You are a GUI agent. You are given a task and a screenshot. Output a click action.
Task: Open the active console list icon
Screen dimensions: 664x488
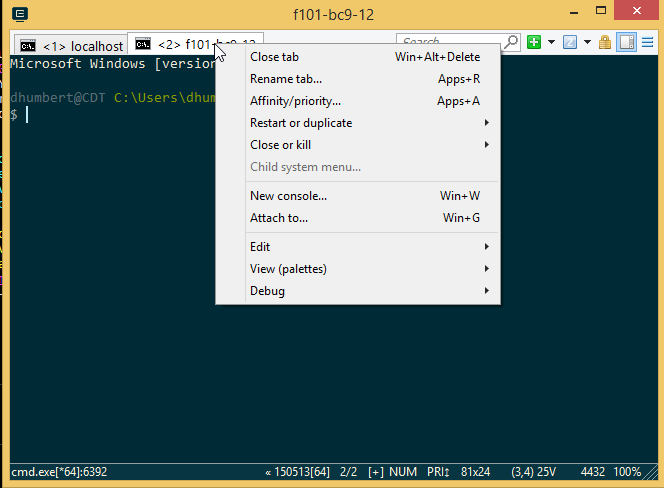tap(569, 43)
